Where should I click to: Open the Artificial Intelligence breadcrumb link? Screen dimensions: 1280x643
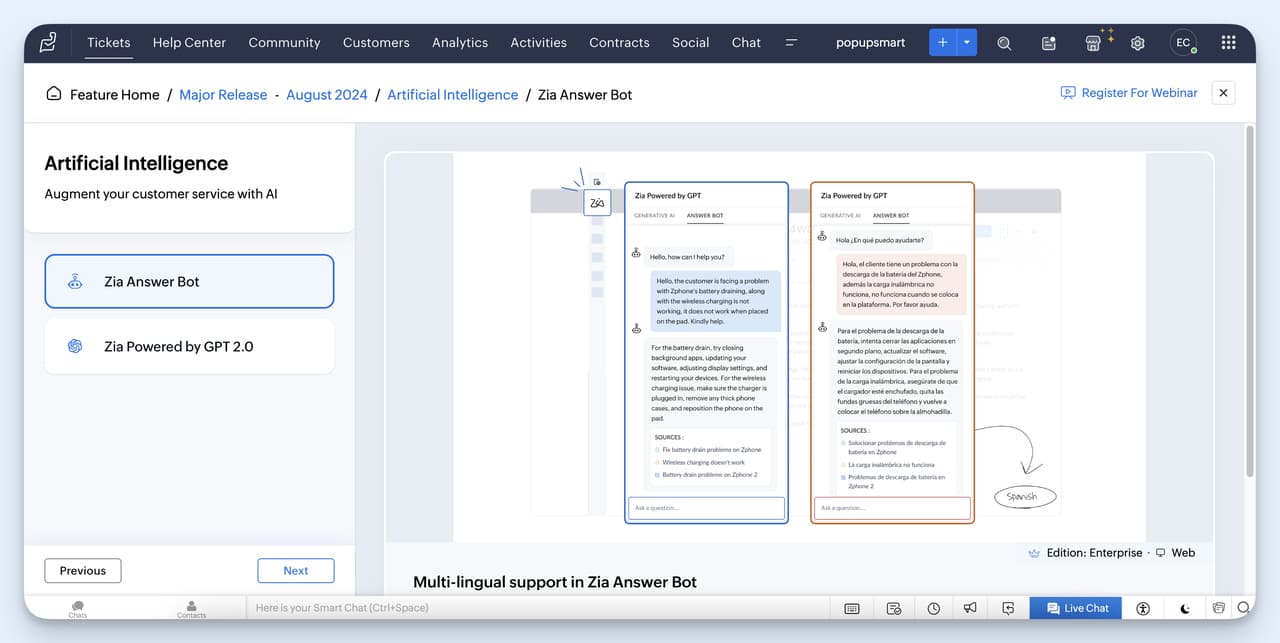[x=452, y=95]
